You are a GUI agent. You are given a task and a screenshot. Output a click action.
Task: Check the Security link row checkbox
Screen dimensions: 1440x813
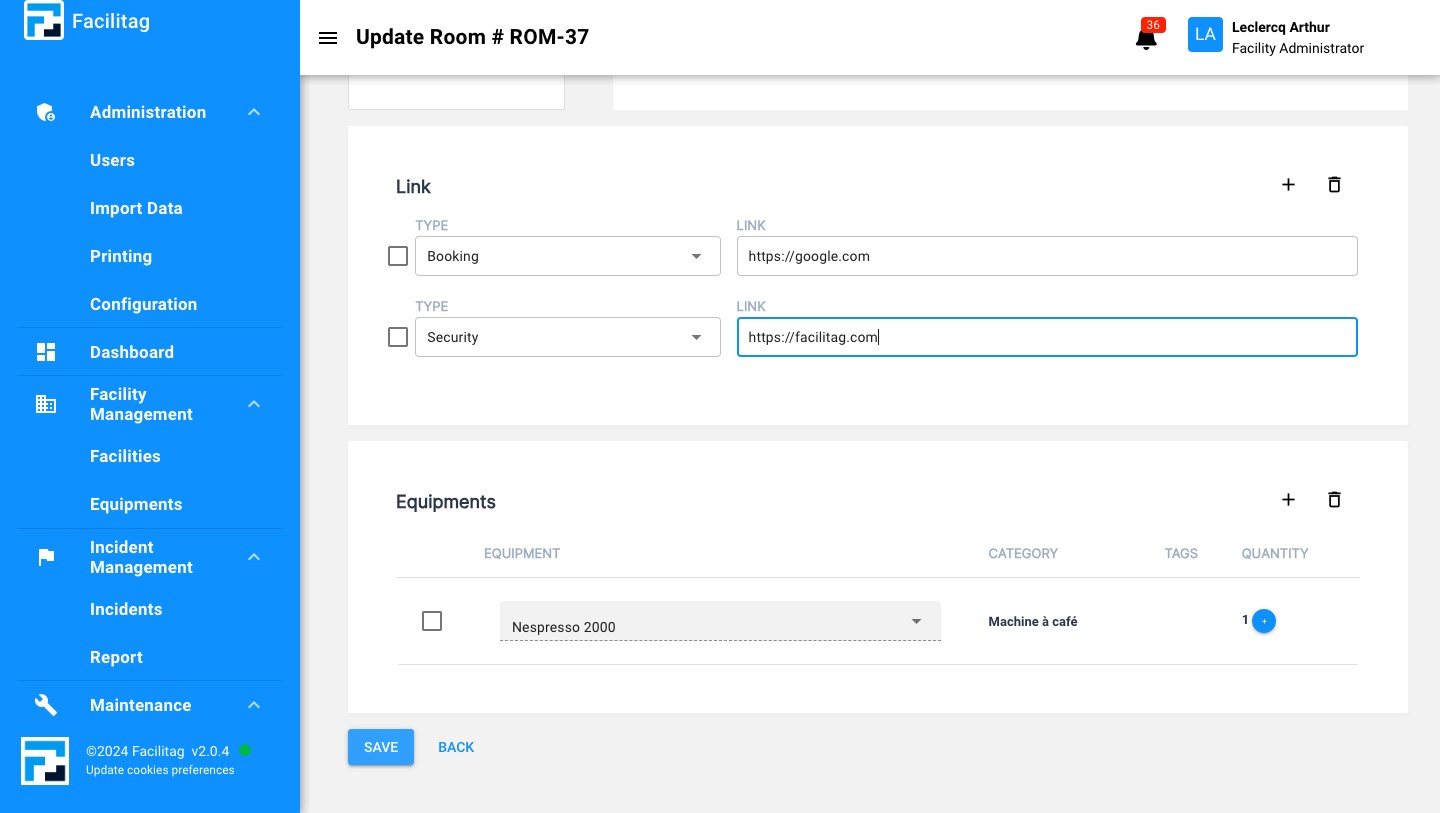[x=398, y=337]
